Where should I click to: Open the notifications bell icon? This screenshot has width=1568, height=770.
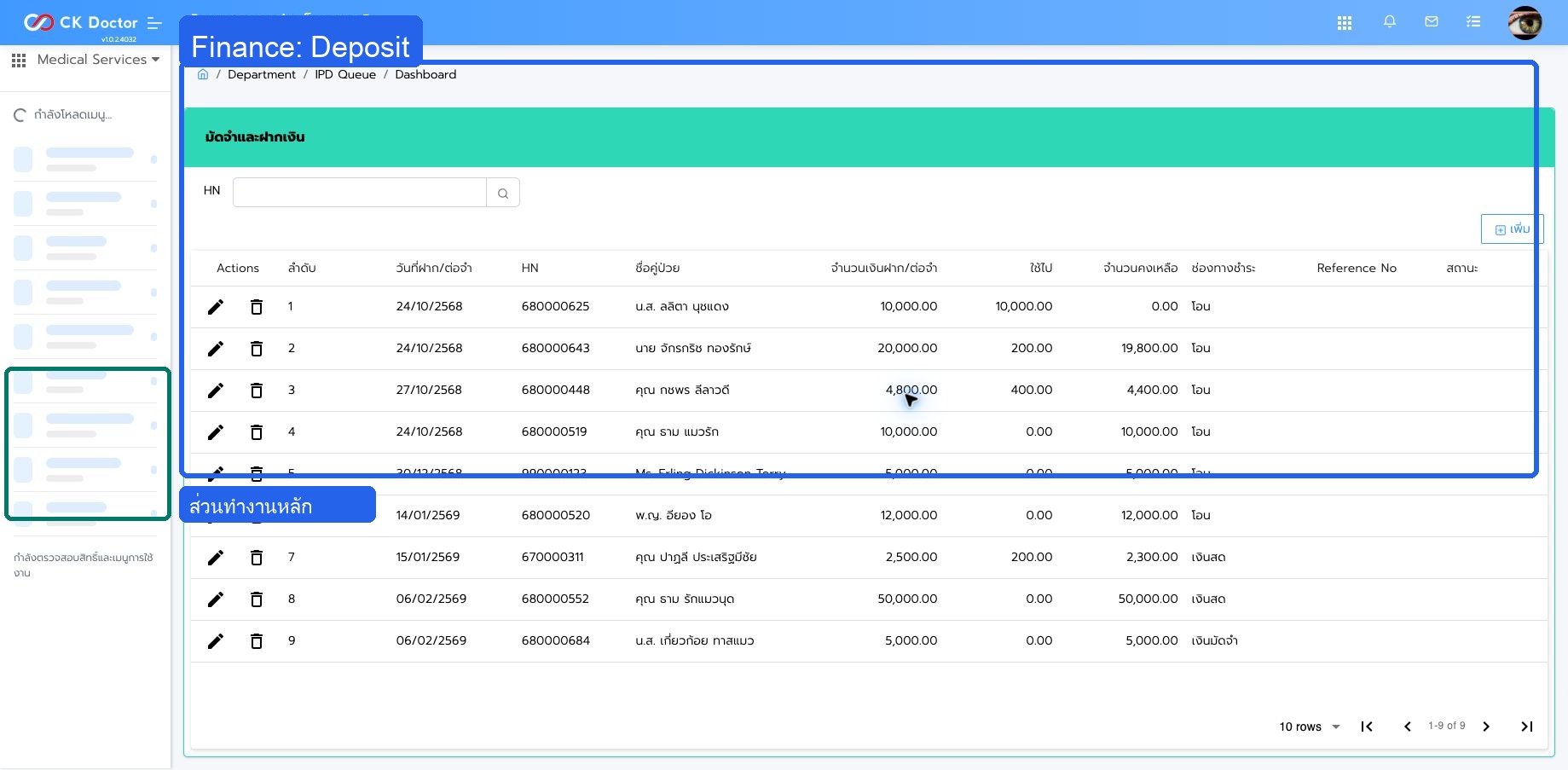pos(1390,22)
